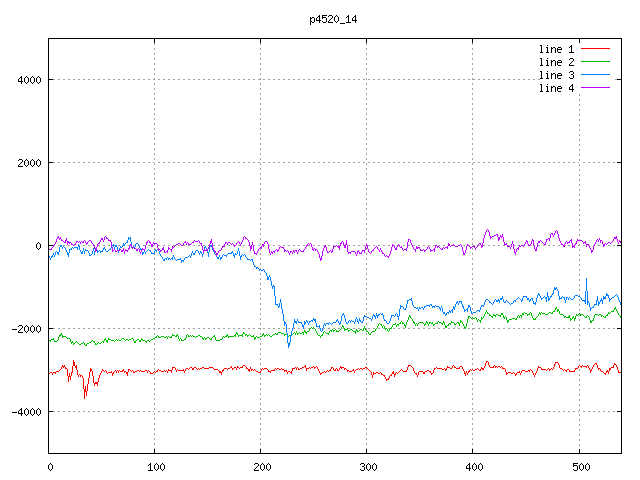The height and width of the screenshot is (480, 640).
Task: Click the green line 2 legend sample
Action: coord(595,62)
